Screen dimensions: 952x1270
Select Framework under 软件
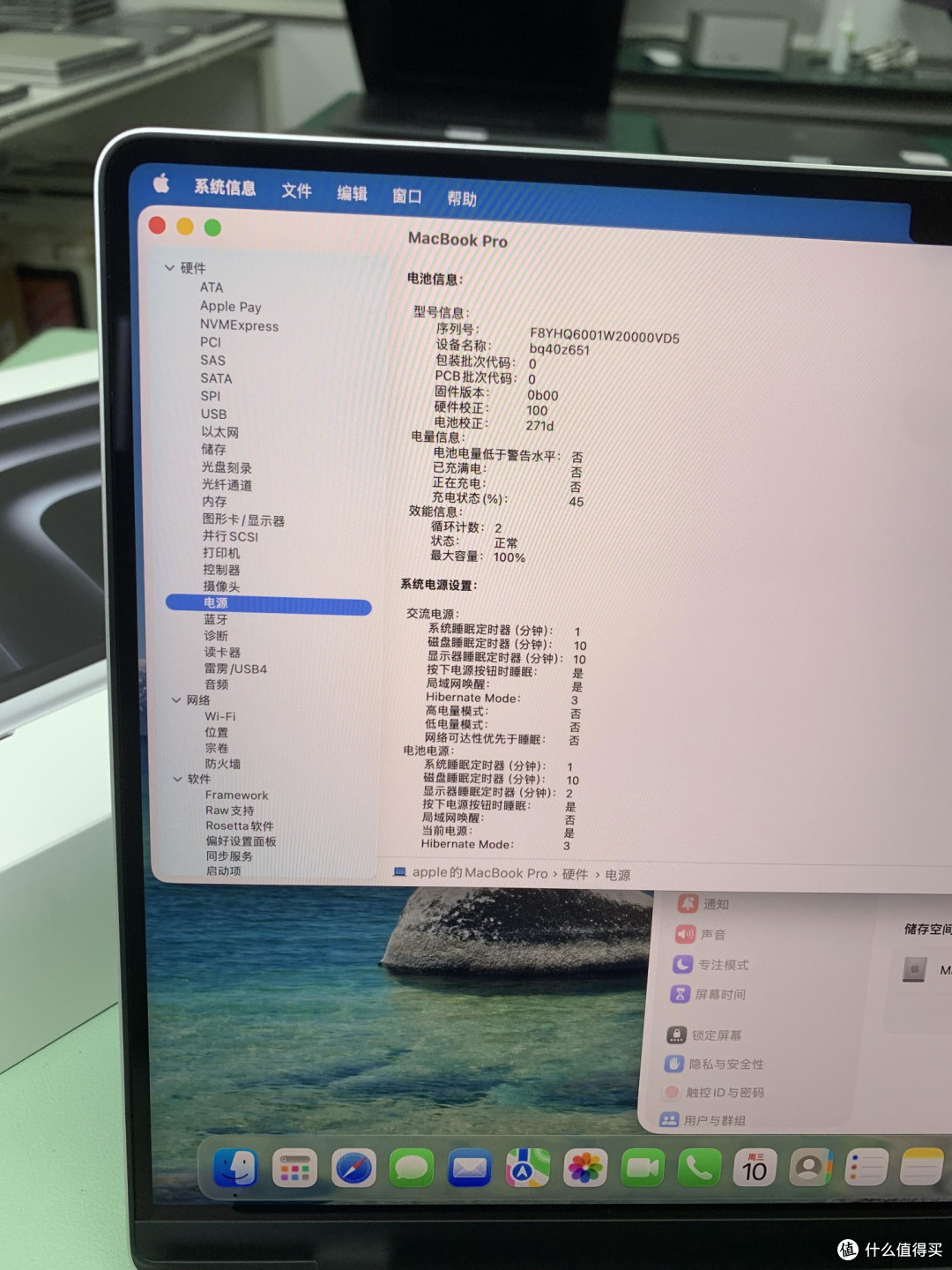click(x=236, y=795)
